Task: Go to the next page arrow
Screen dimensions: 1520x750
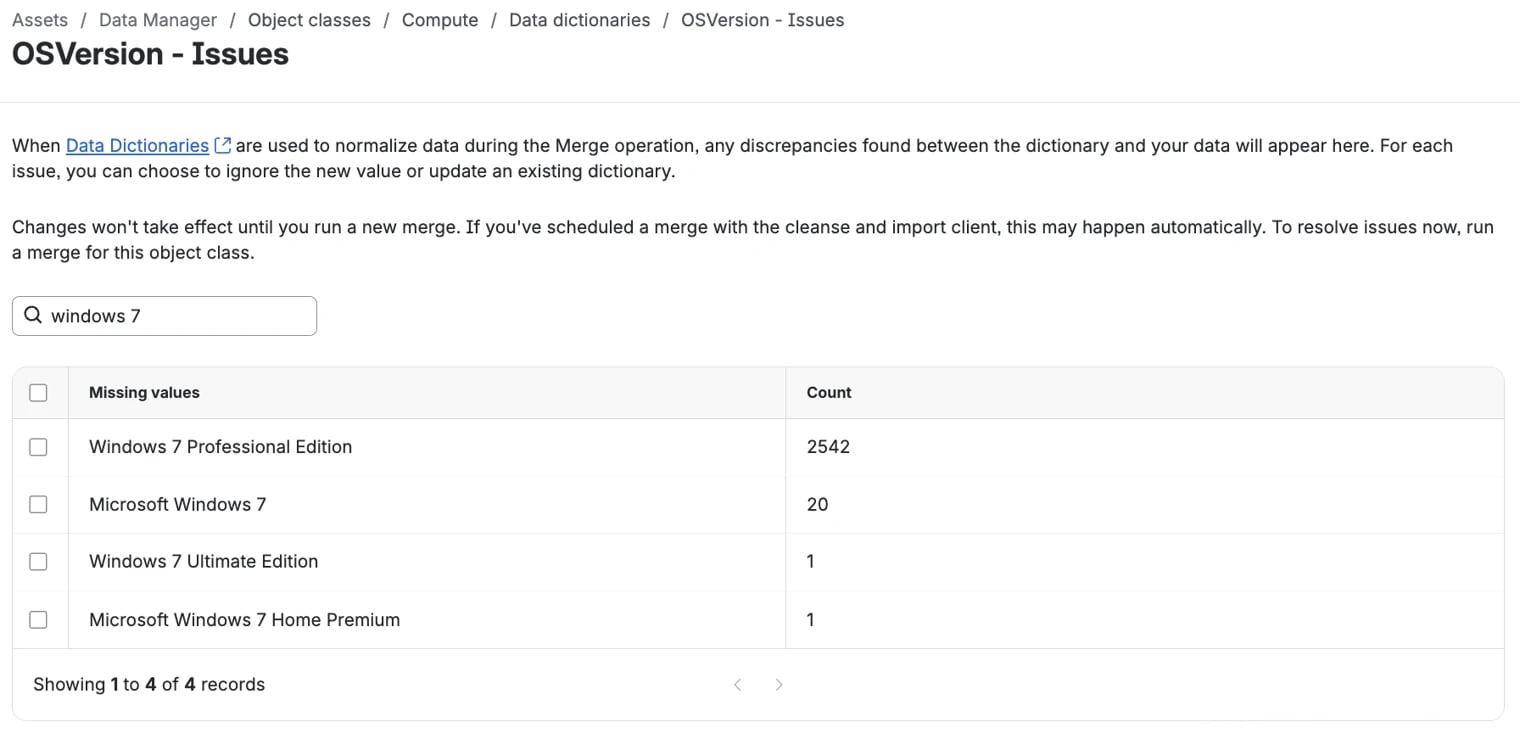Action: [779, 685]
